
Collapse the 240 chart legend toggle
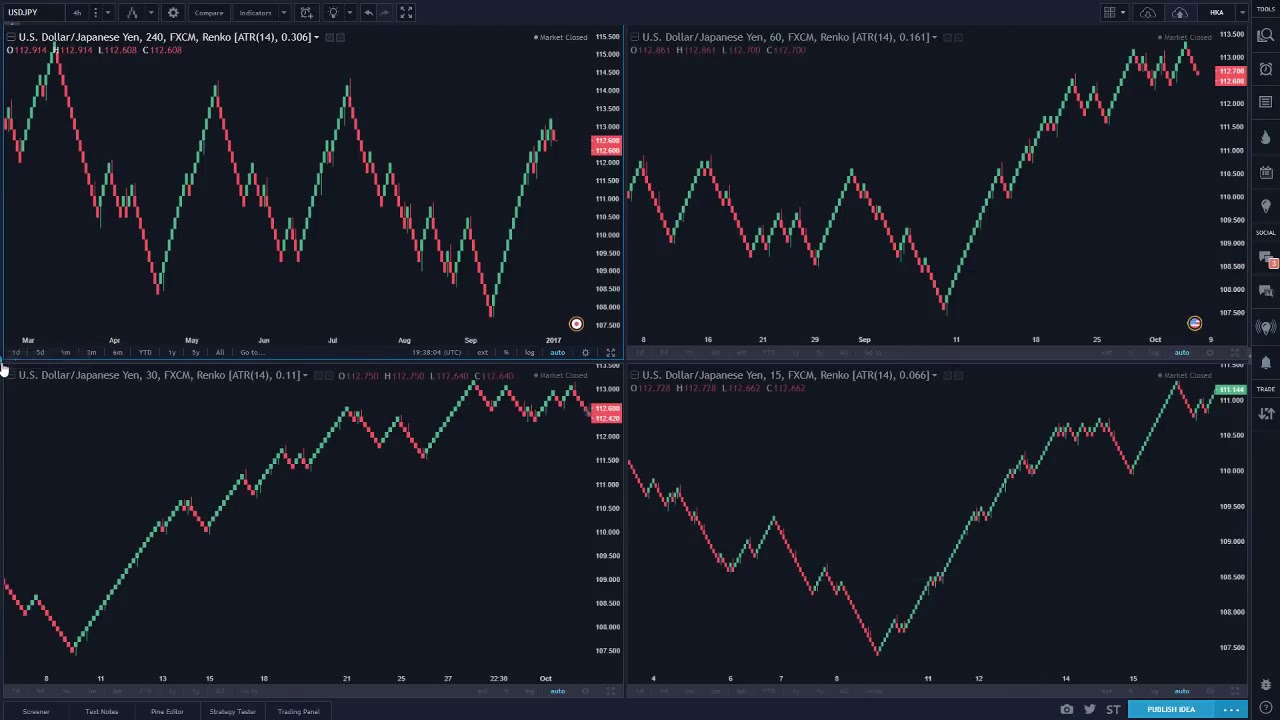[x=10, y=37]
